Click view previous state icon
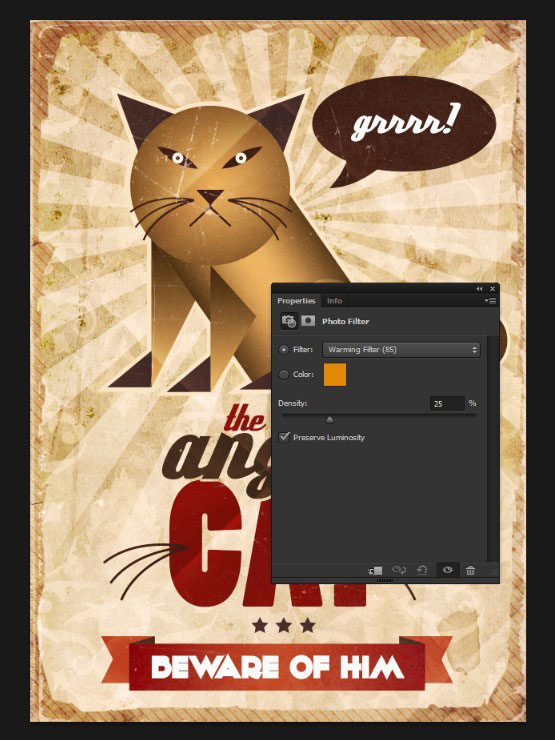 [x=399, y=571]
